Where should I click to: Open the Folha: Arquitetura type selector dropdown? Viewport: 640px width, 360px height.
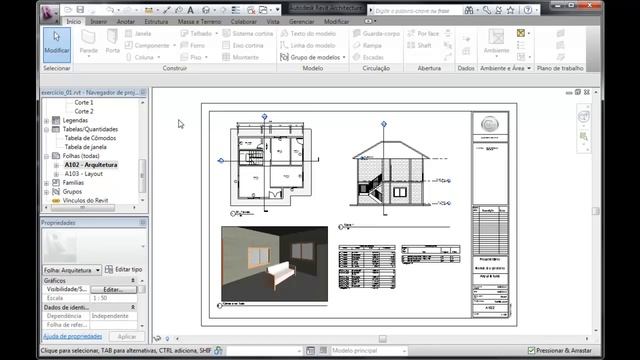pos(72,270)
